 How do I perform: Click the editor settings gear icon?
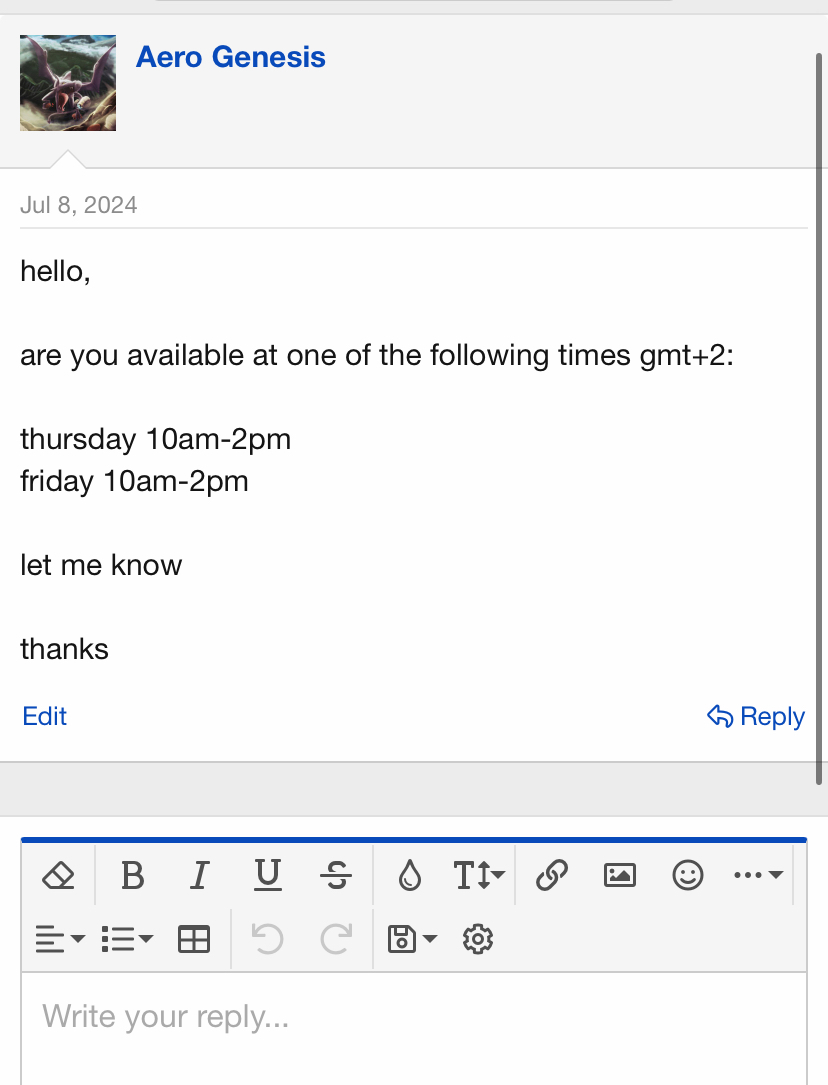point(478,940)
